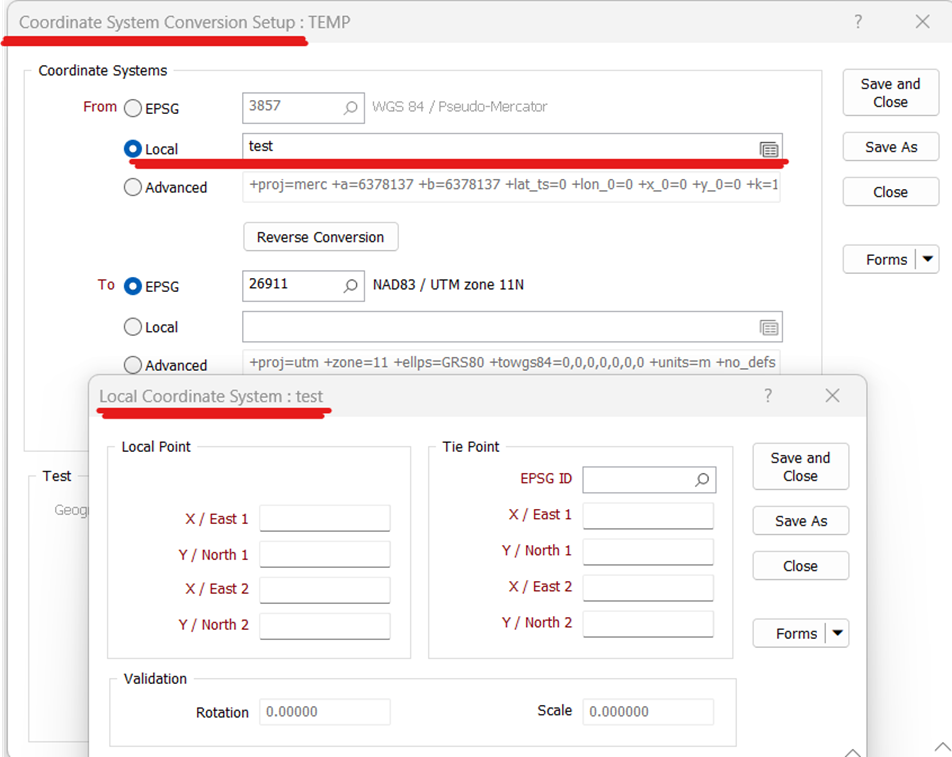Select the To Local radio button
Screen dimensions: 952x757
(133, 327)
